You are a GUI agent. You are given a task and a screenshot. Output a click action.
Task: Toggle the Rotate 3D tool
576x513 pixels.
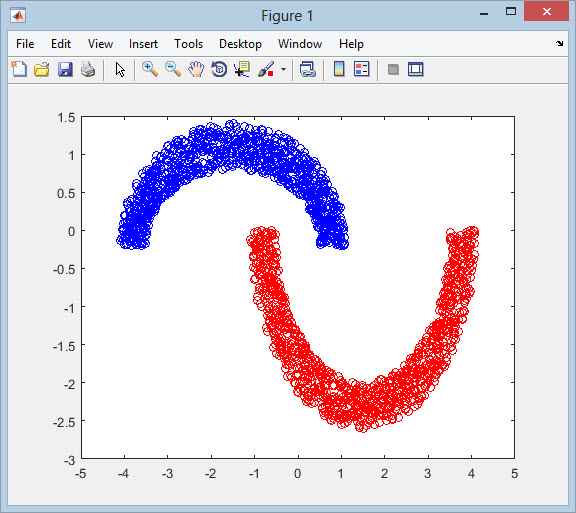tap(219, 69)
